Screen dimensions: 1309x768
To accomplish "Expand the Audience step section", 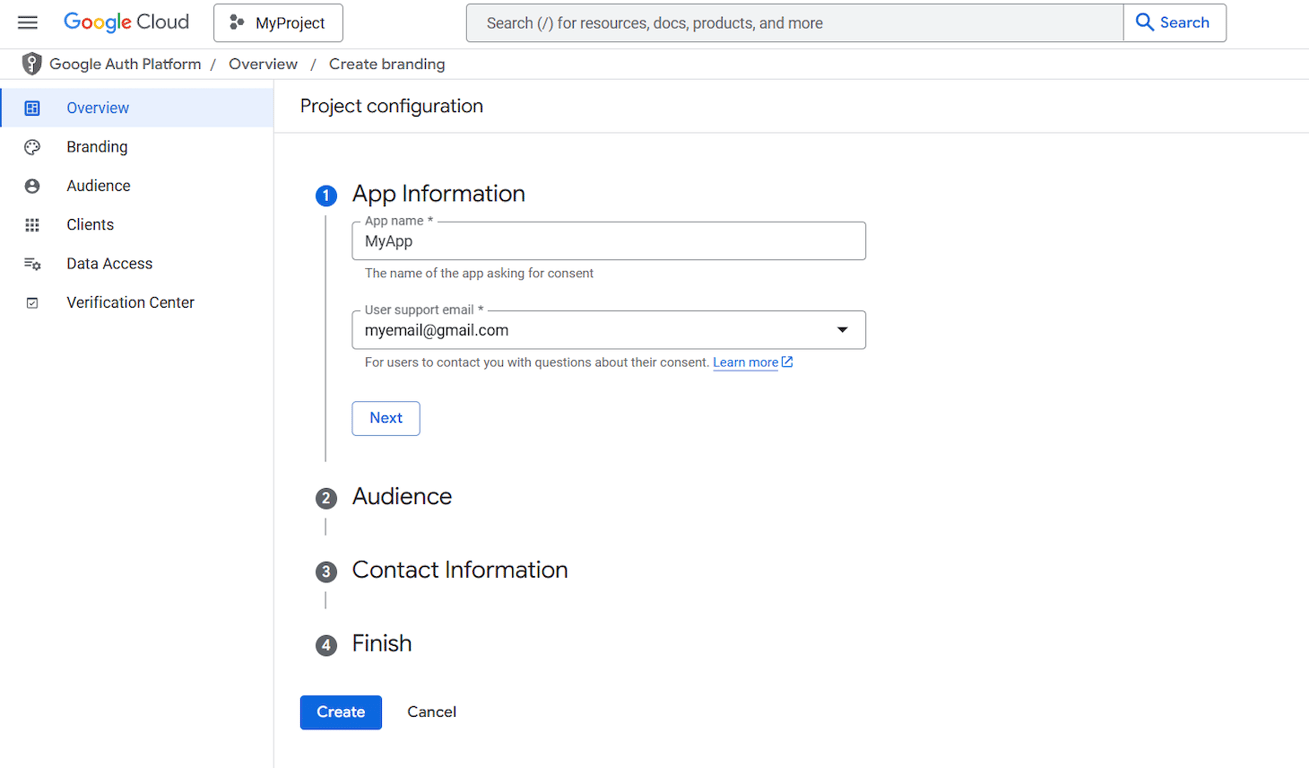I will click(x=402, y=496).
